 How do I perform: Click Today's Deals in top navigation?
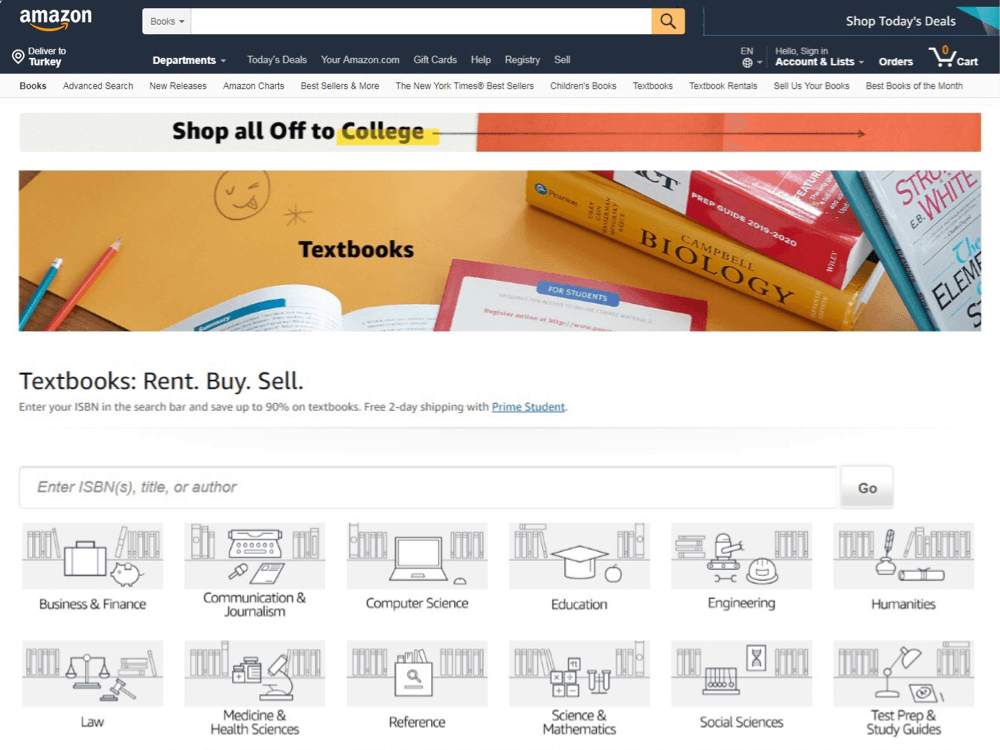click(x=277, y=59)
